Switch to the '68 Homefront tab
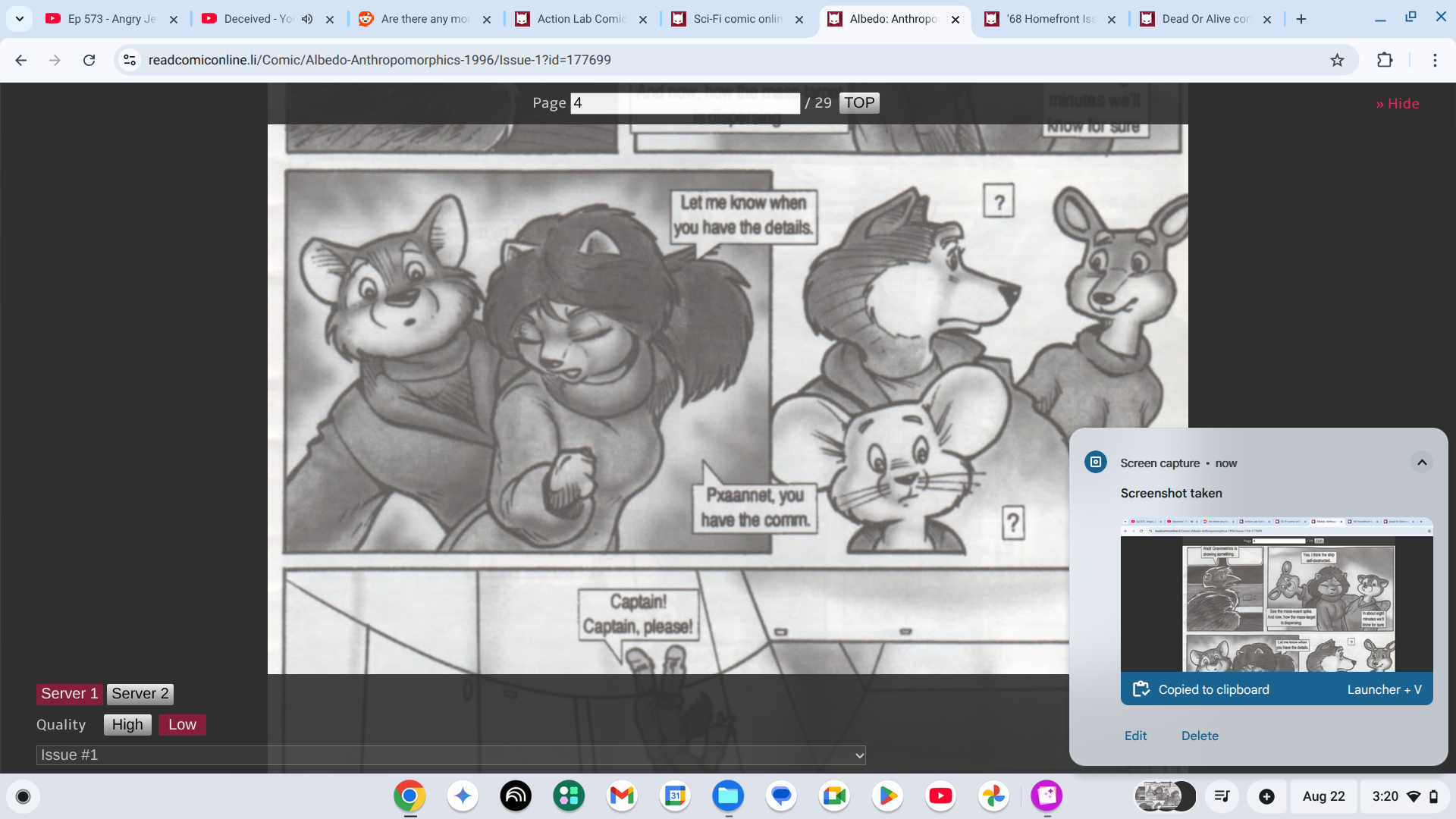This screenshot has width=1456, height=819. (1050, 19)
